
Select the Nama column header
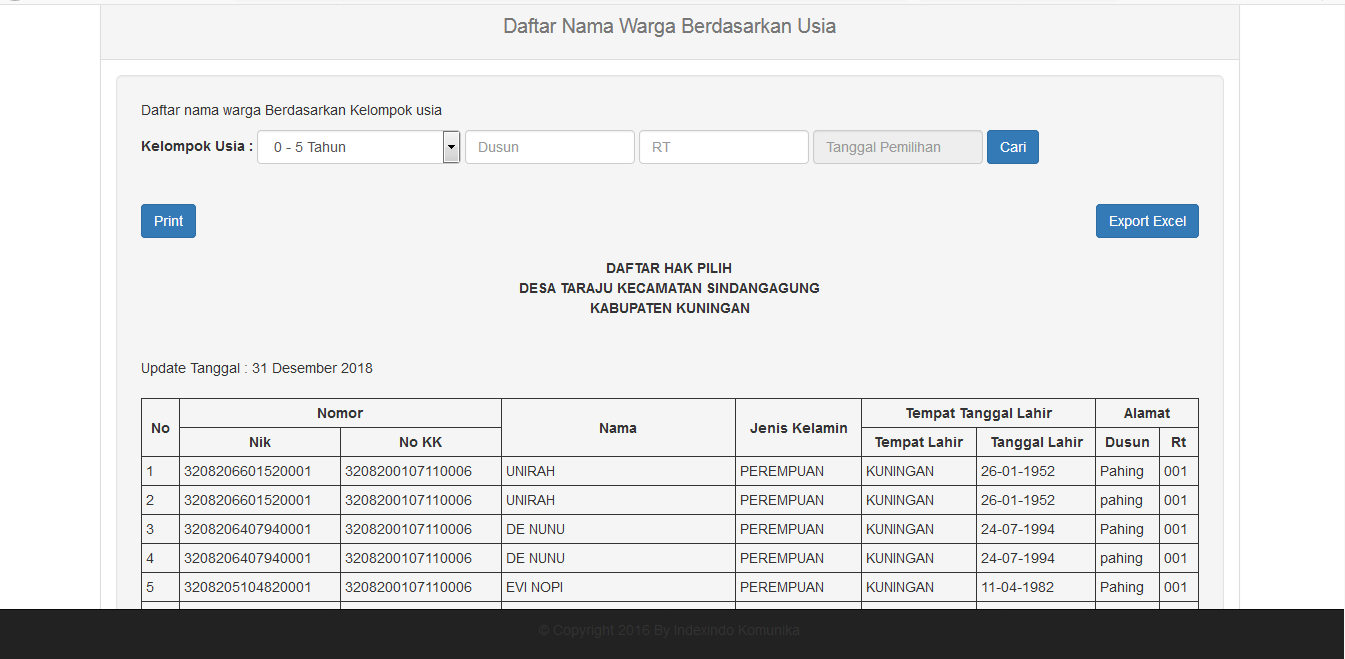(x=618, y=428)
